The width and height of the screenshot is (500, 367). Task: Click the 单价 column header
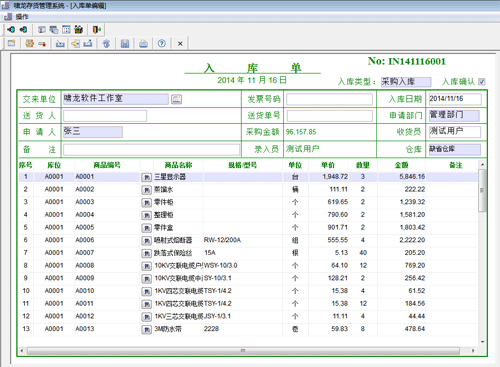click(x=328, y=165)
